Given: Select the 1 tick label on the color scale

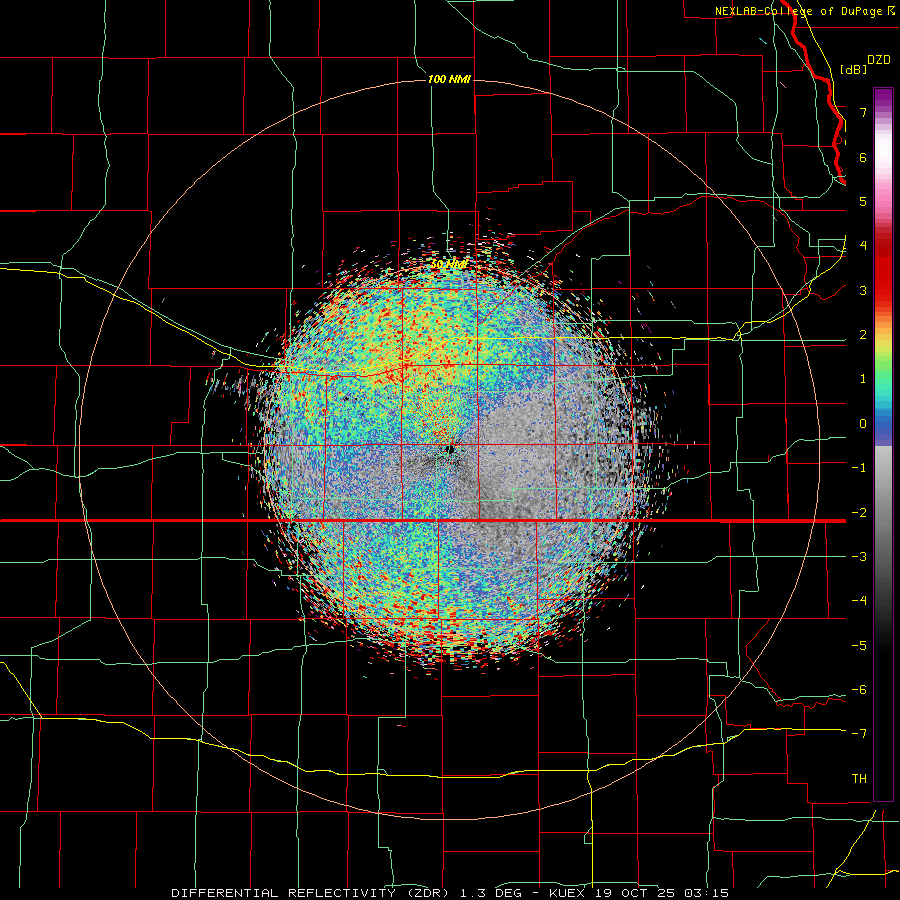Looking at the screenshot, I should pos(863,379).
